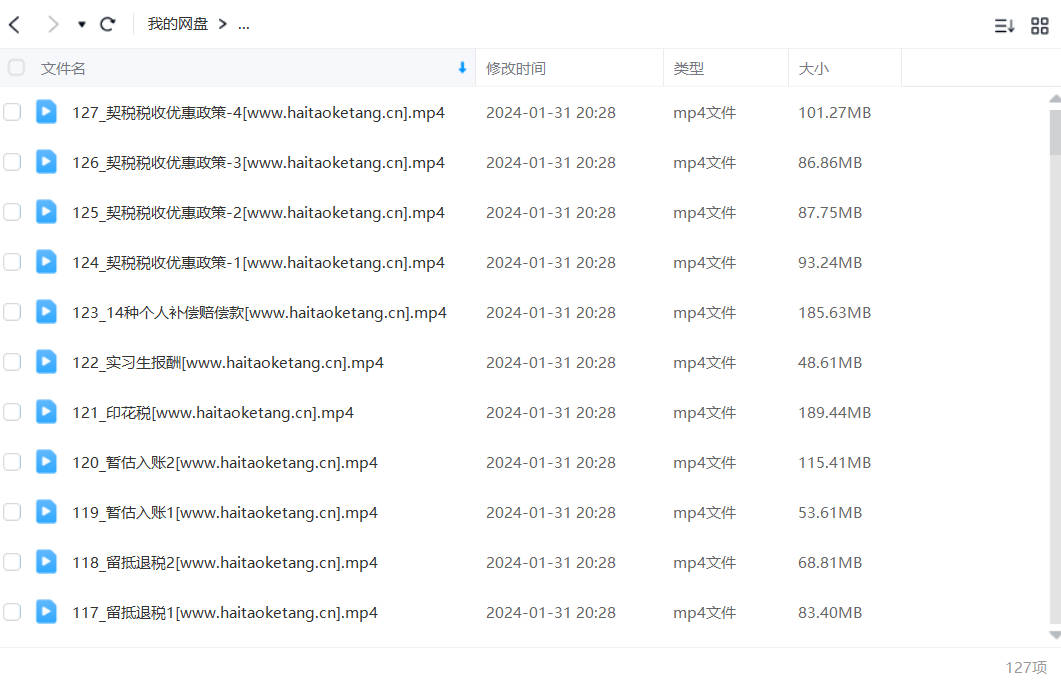Select file name 124_契税税收优惠政策-1 mp4

258,262
